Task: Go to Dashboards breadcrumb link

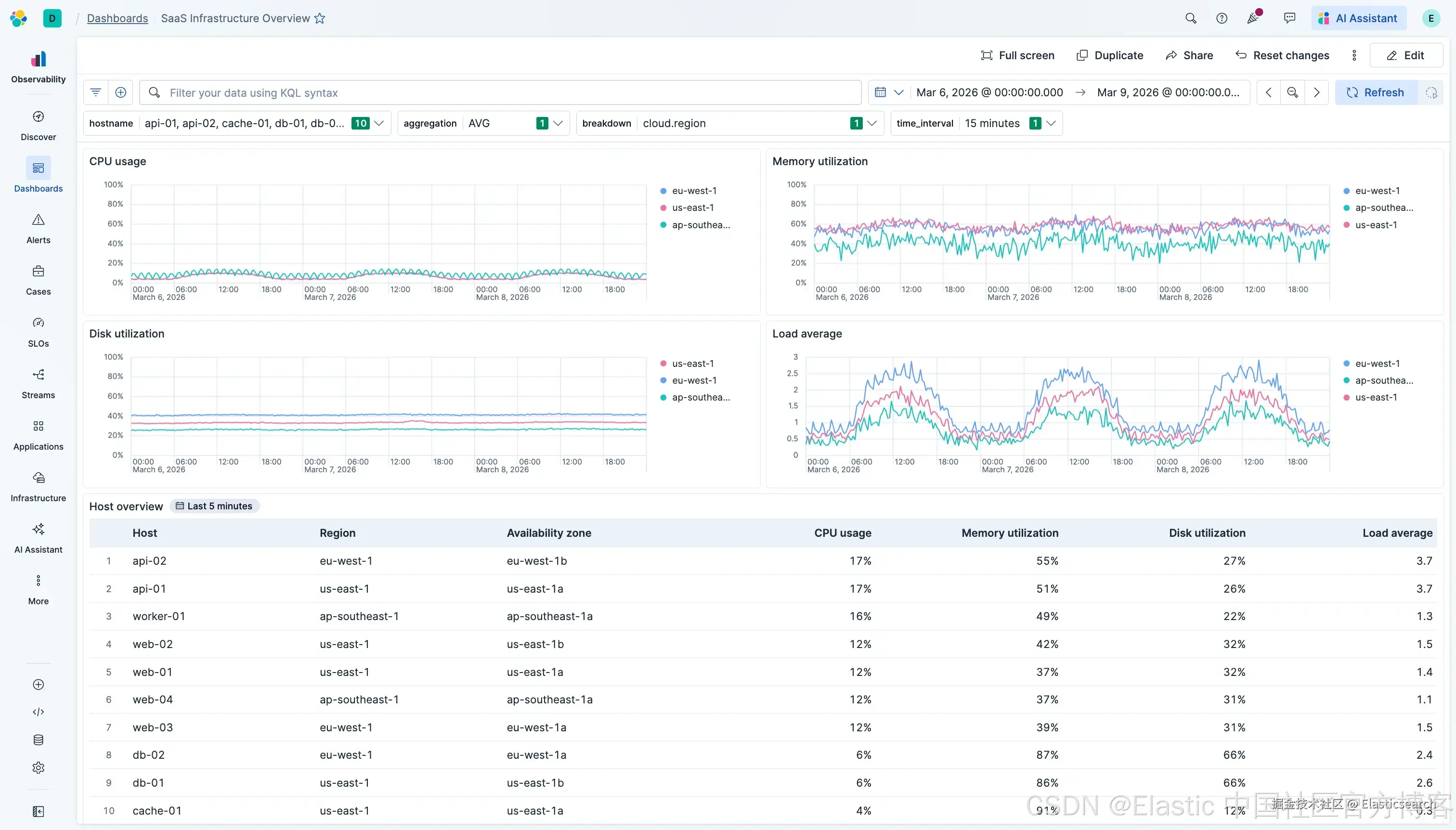Action: pyautogui.click(x=117, y=18)
